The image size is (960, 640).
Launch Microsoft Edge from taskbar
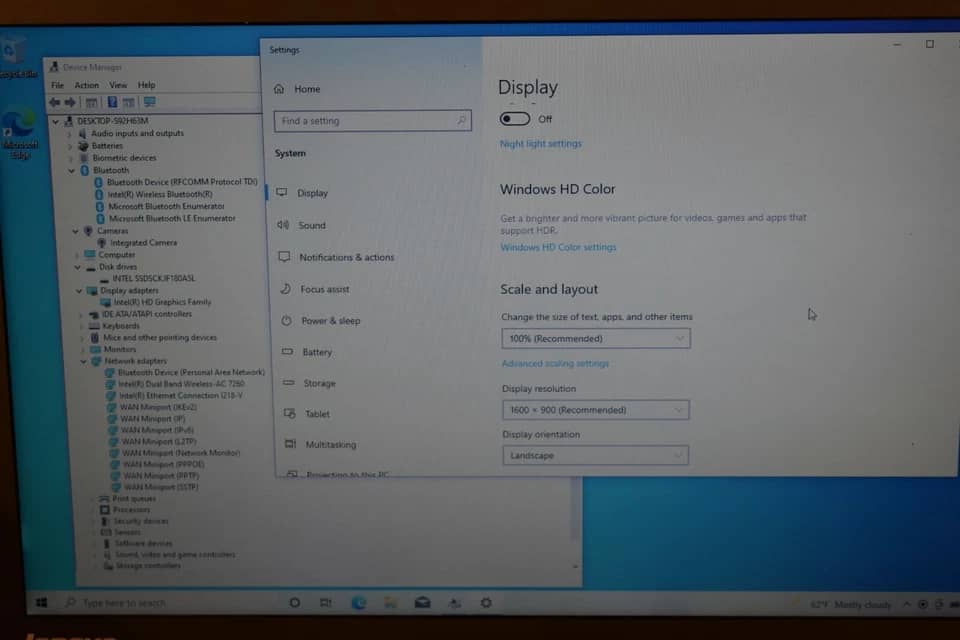(x=359, y=603)
